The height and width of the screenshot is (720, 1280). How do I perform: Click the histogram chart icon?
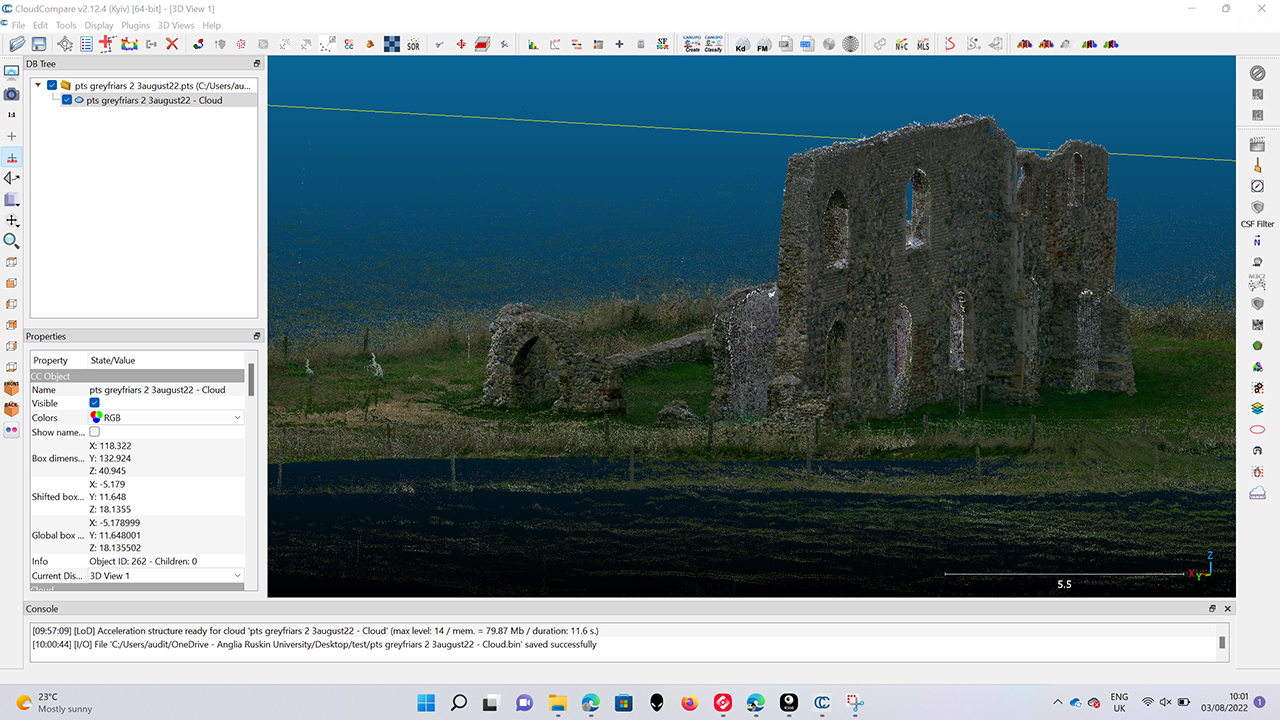[533, 44]
